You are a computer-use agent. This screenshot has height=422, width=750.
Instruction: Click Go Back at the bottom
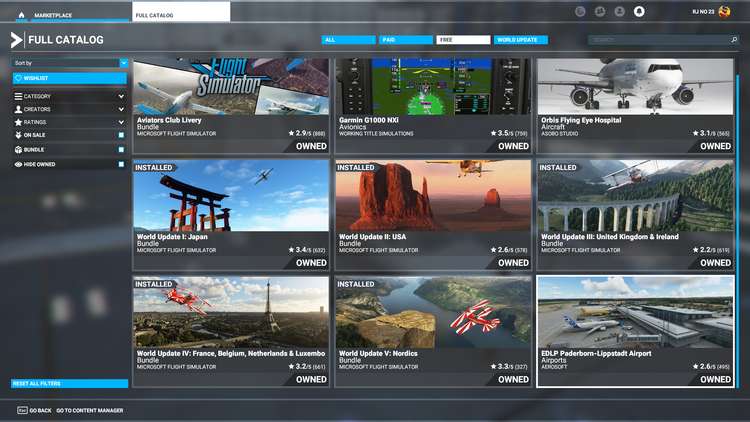point(40,411)
